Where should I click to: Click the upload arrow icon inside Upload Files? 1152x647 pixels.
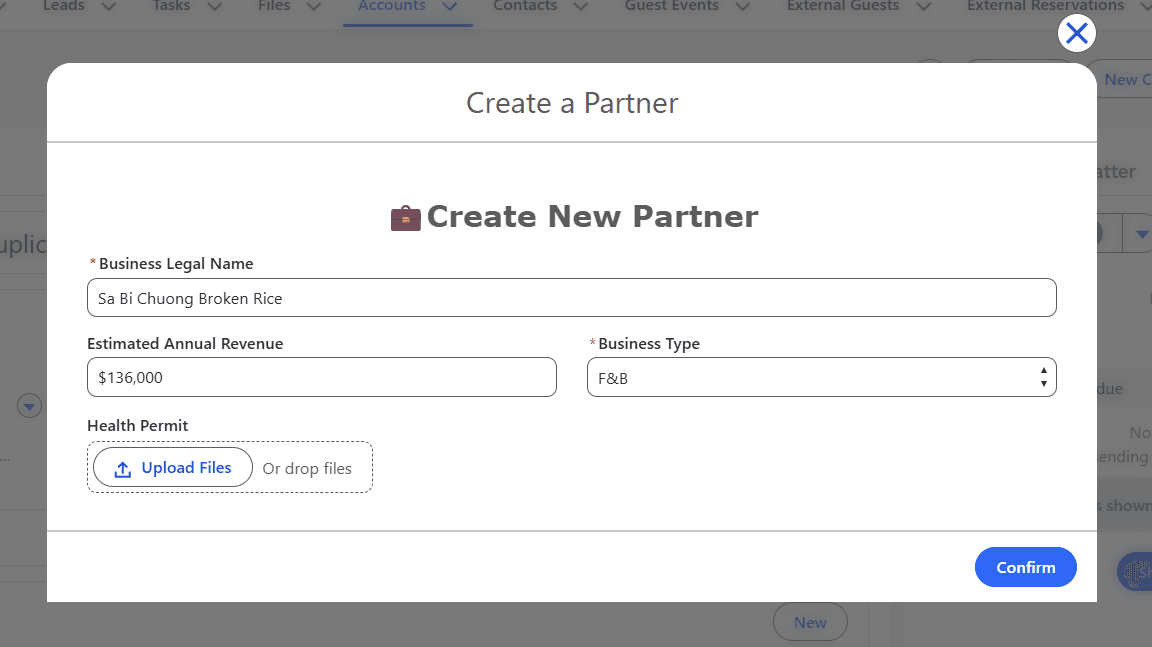122,467
